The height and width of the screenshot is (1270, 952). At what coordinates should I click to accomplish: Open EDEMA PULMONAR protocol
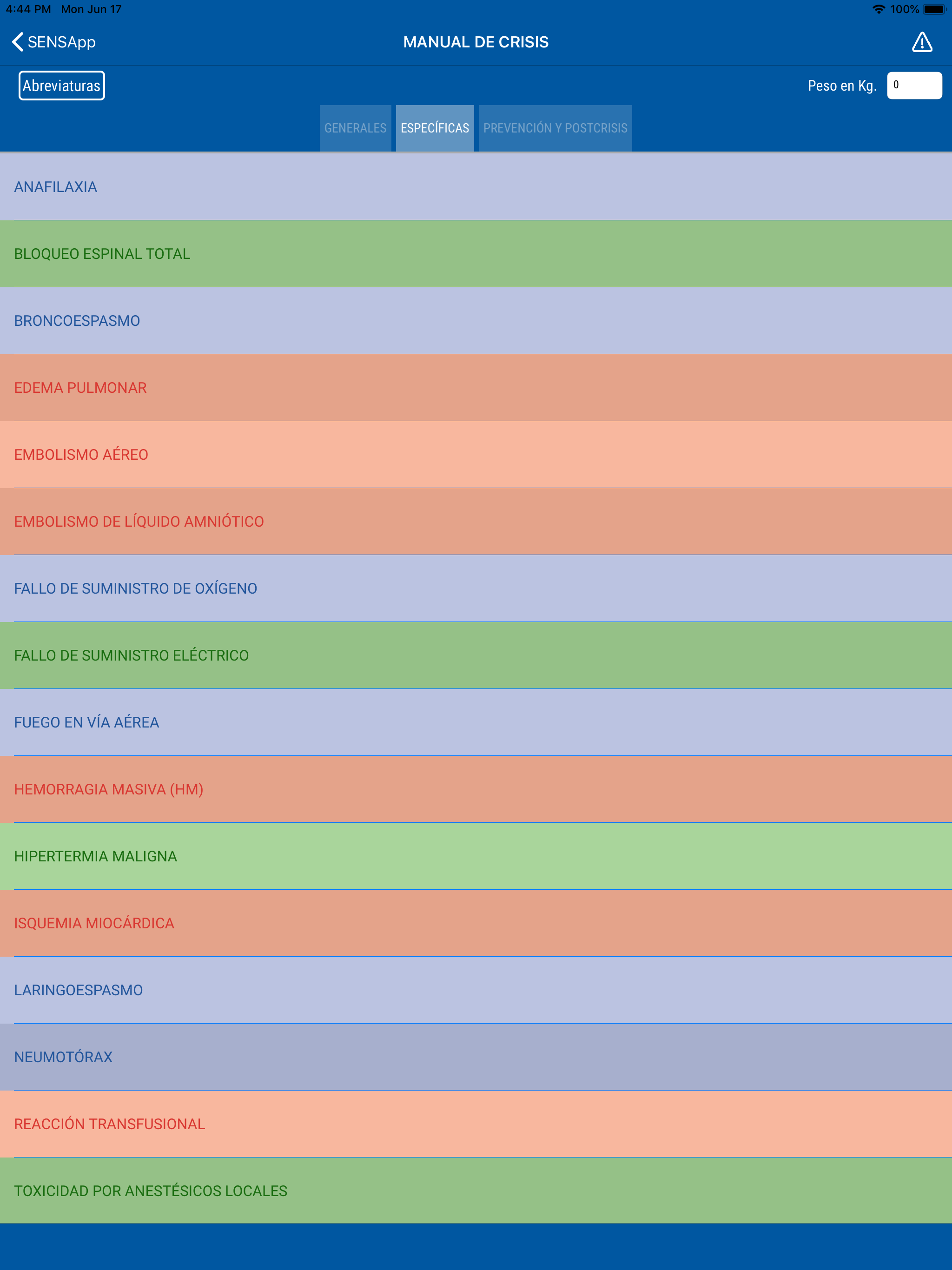pos(476,388)
